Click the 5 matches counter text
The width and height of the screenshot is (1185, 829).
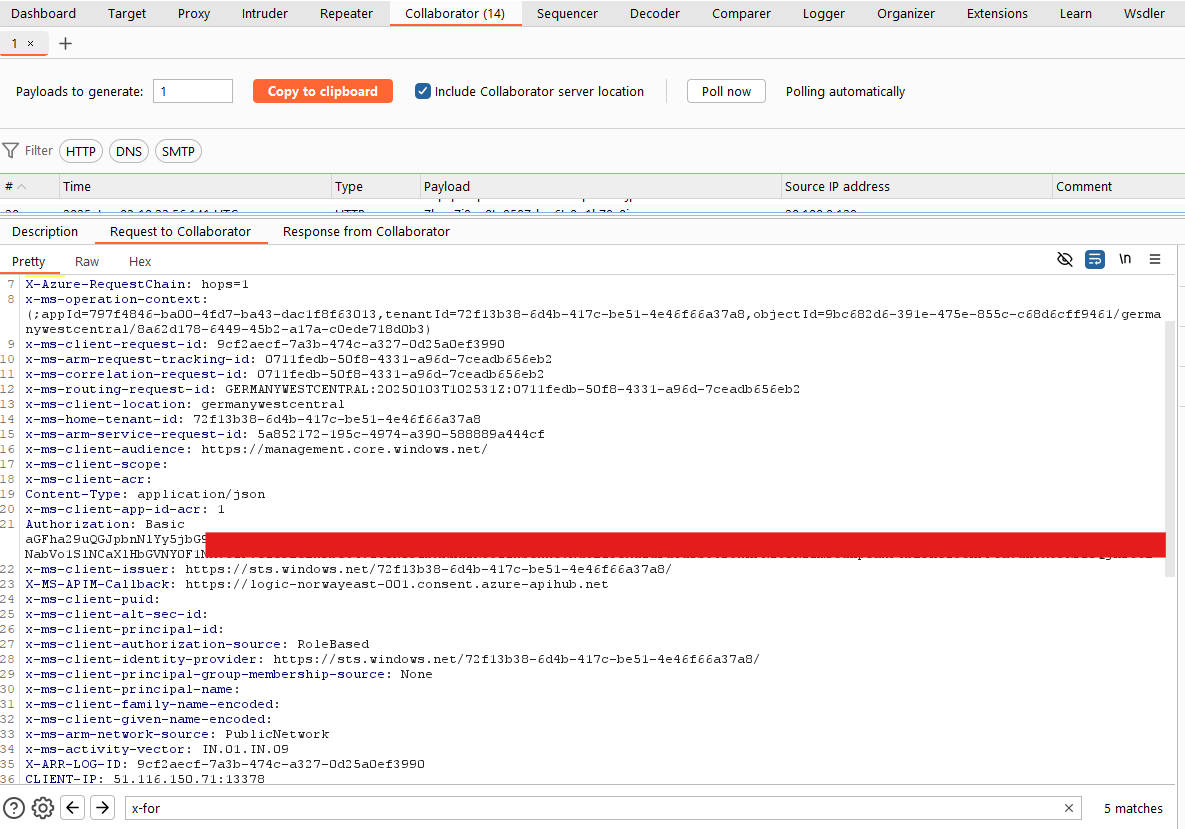pyautogui.click(x=1133, y=809)
